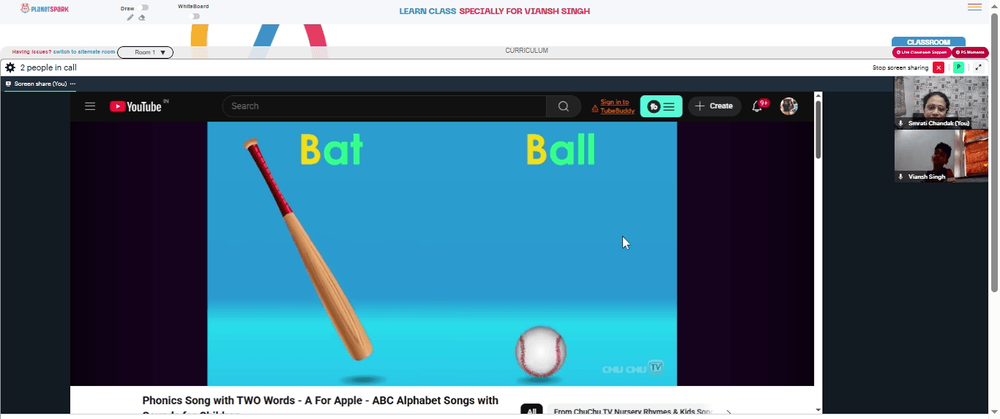Click the scroll-up arrow of page scrollbar
This screenshot has height=419, width=1000.
click(994, 4)
